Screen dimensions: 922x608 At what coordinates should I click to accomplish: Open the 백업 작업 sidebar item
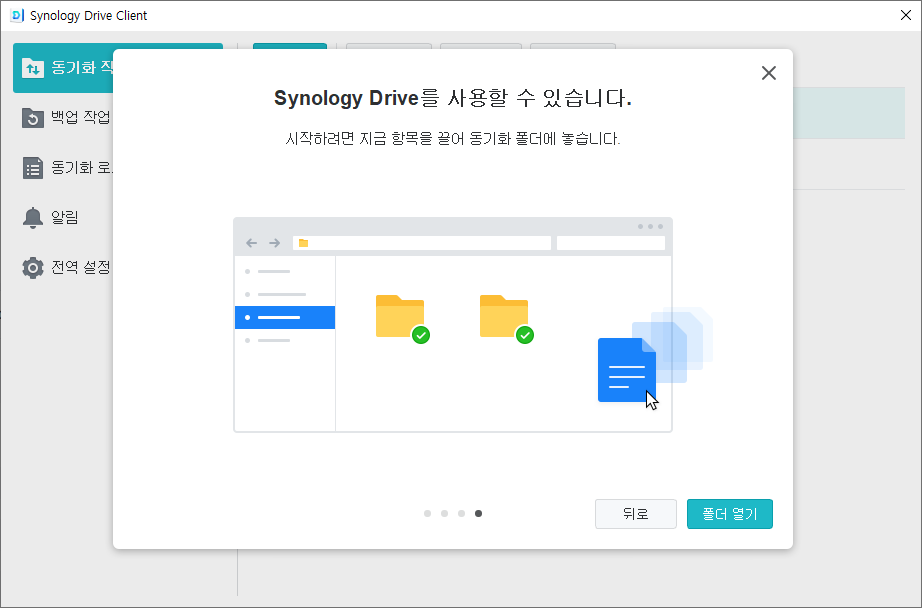(x=65, y=118)
